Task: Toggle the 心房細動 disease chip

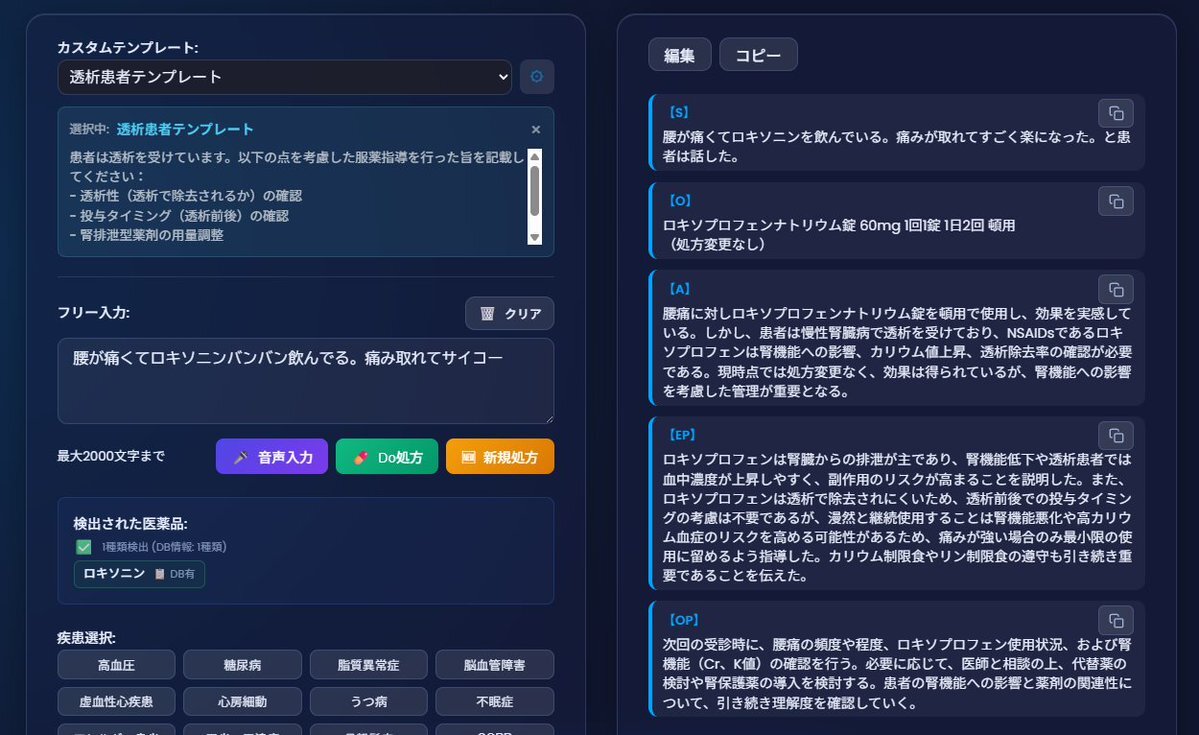Action: point(242,701)
